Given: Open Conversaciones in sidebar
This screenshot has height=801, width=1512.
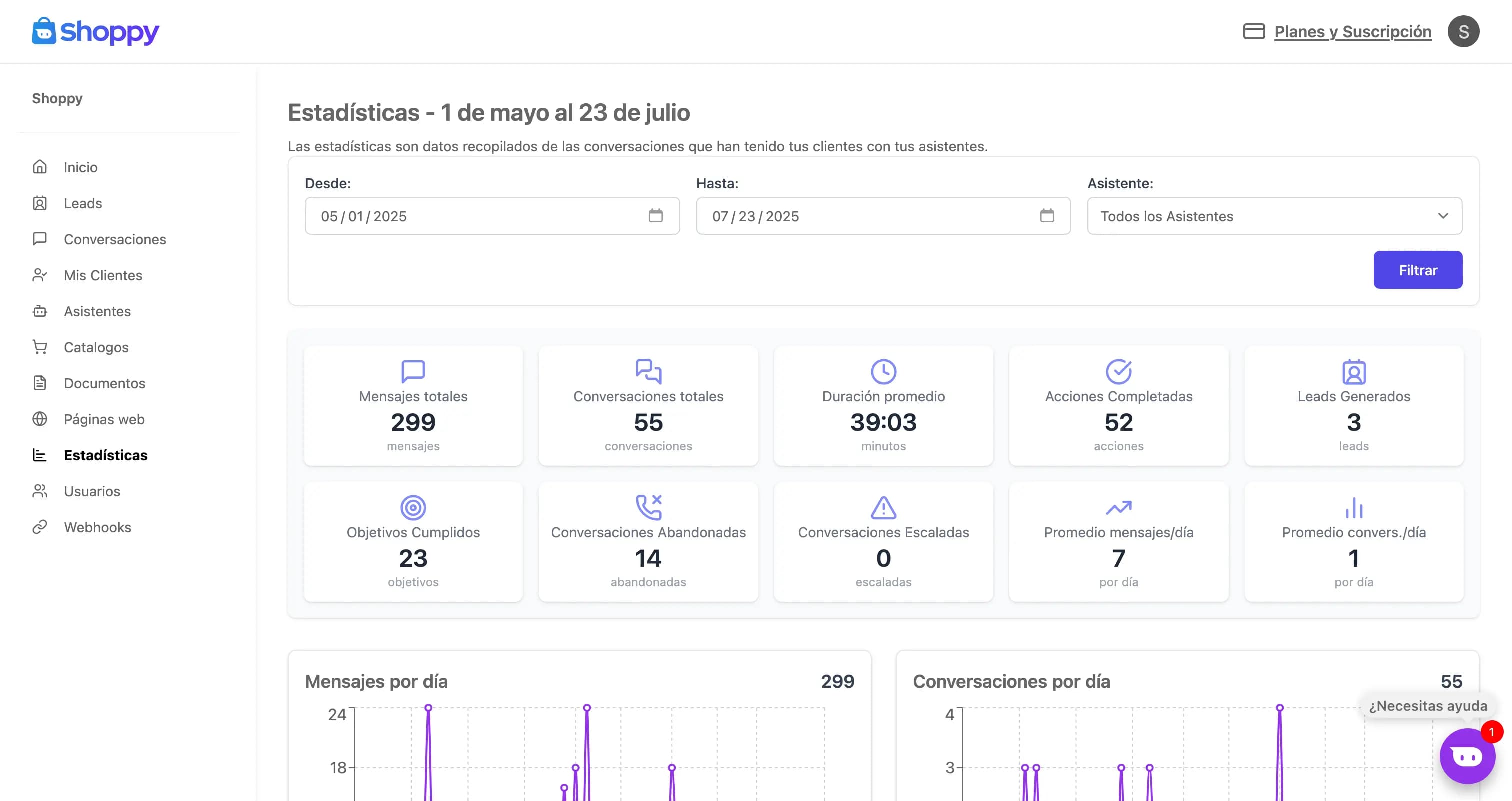Looking at the screenshot, I should (115, 239).
